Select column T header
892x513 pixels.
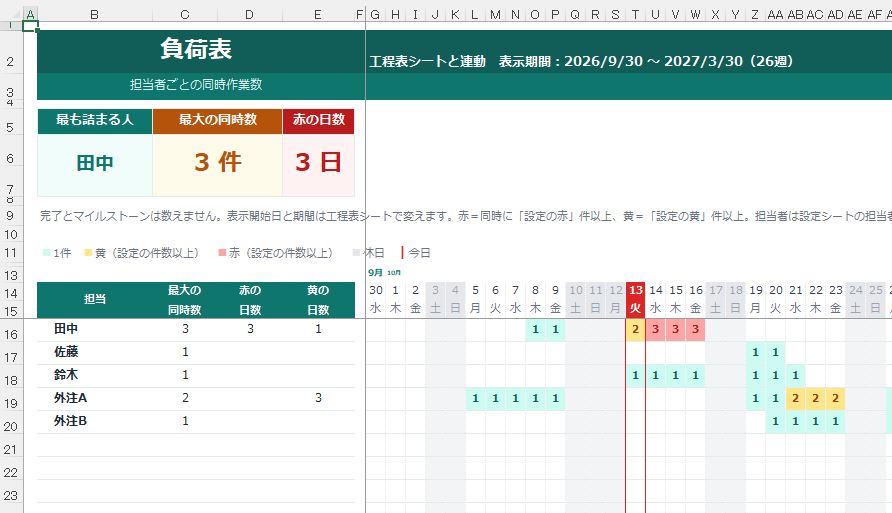click(635, 15)
